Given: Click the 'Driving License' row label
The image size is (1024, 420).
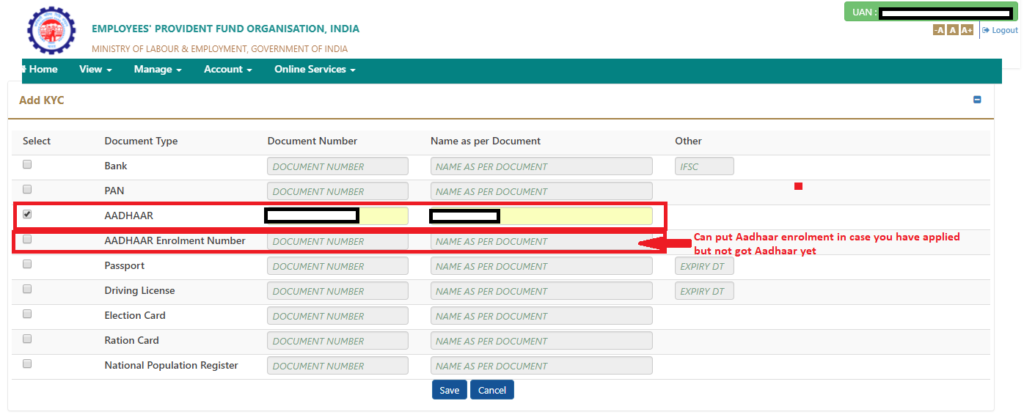Looking at the screenshot, I should pyautogui.click(x=140, y=291).
